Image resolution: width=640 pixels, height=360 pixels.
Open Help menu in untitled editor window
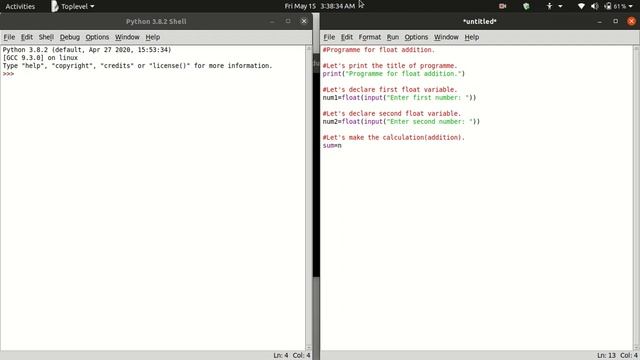coord(472,37)
